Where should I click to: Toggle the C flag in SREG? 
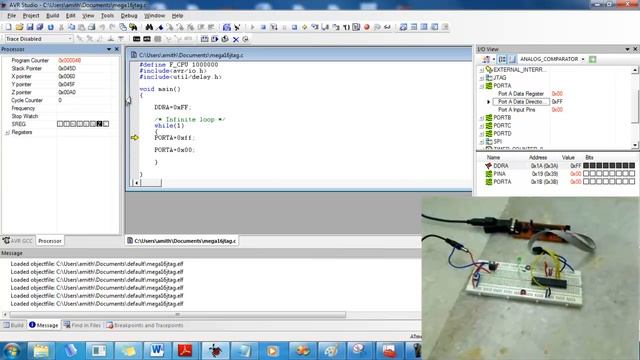coord(106,124)
